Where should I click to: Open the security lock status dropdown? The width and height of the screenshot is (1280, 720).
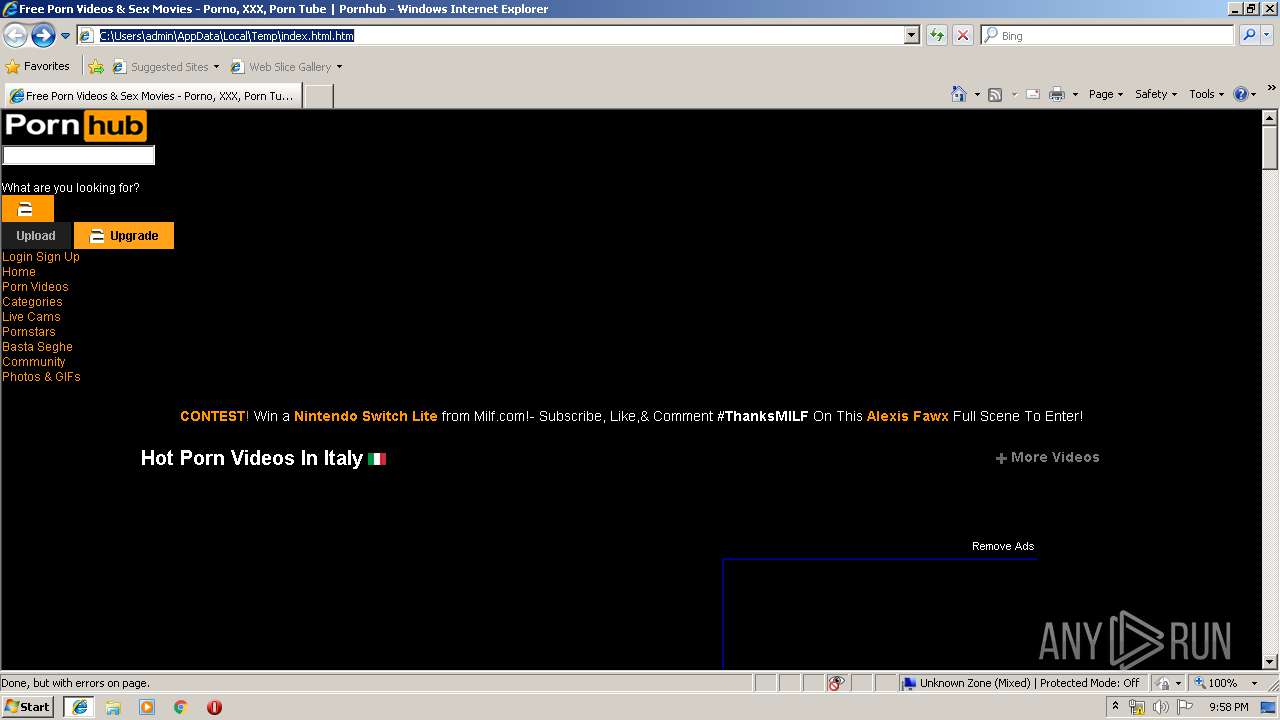tap(1168, 683)
